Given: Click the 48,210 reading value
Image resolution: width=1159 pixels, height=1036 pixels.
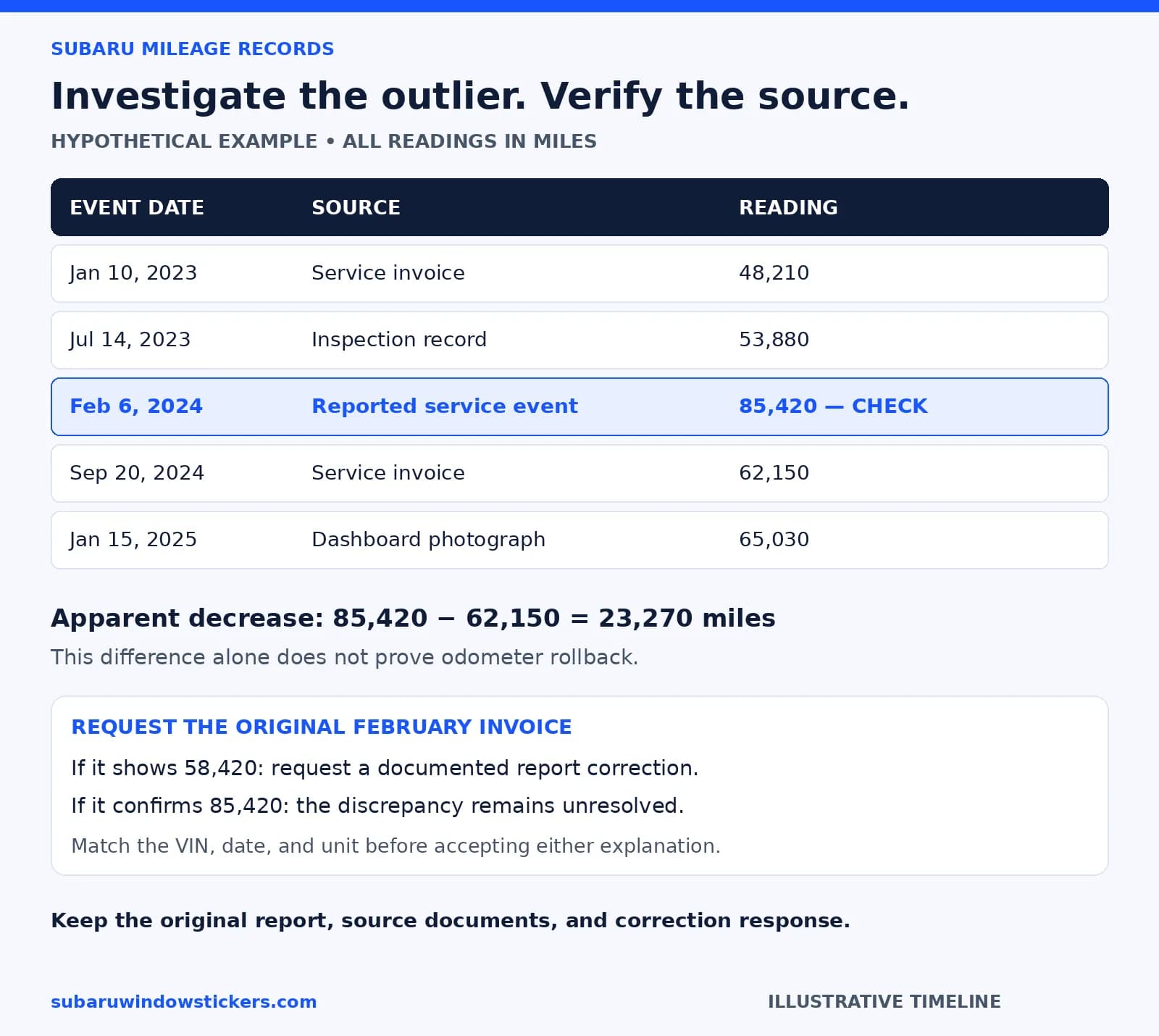Looking at the screenshot, I should [774, 273].
